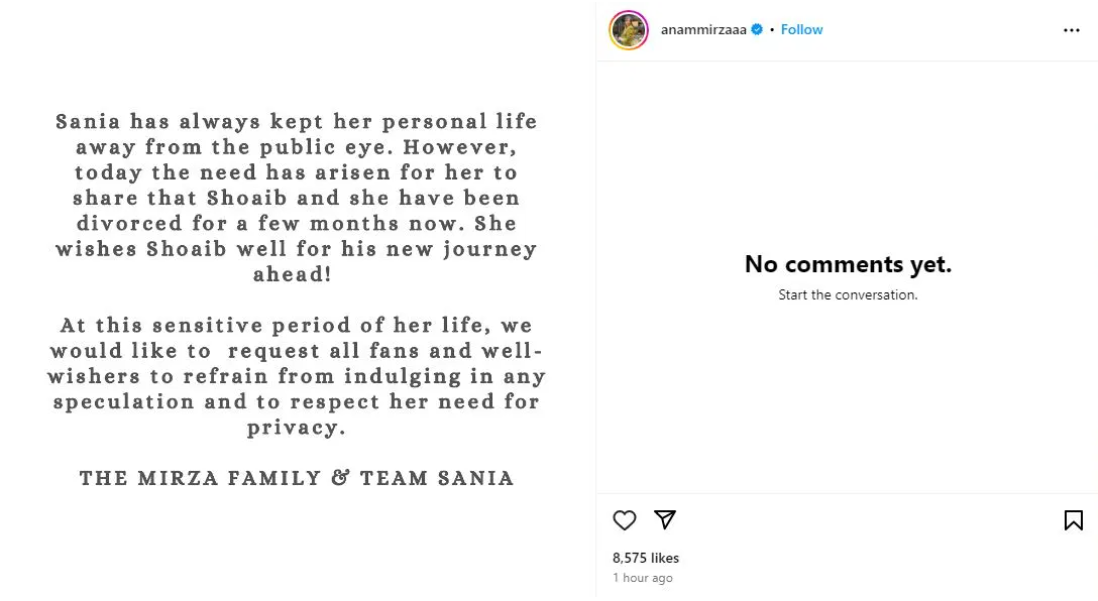
Task: Click the "1 hour ago" timestamp
Action: click(x=642, y=578)
